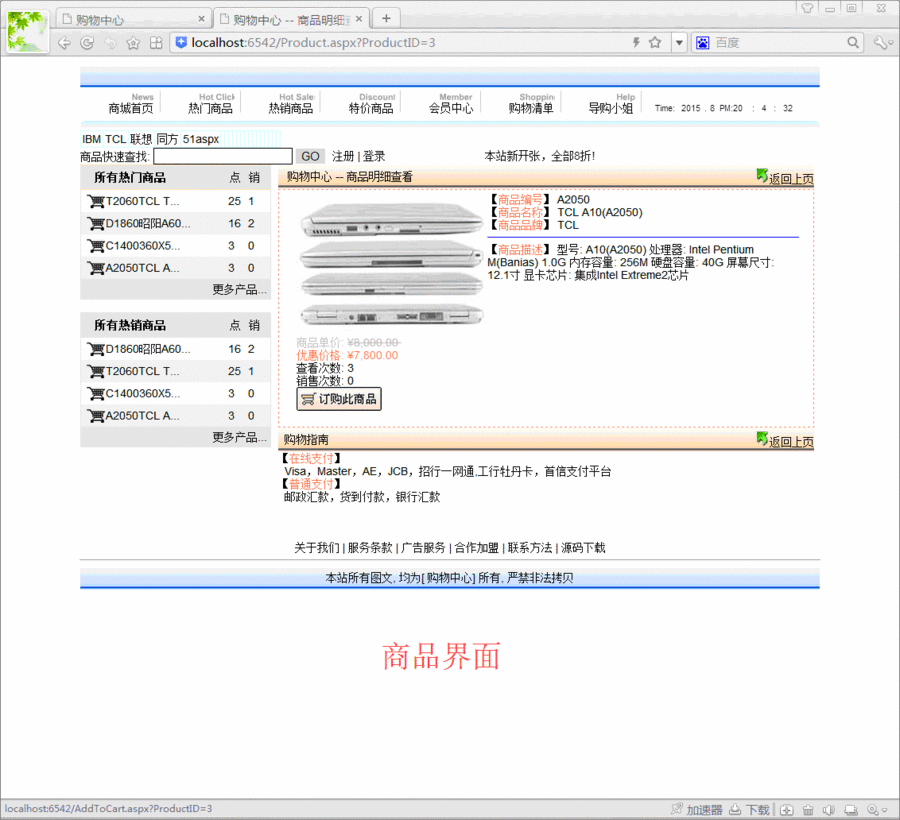Image resolution: width=900 pixels, height=820 pixels.
Task: Open the dropdown arrow beside the address bar
Action: 679,42
